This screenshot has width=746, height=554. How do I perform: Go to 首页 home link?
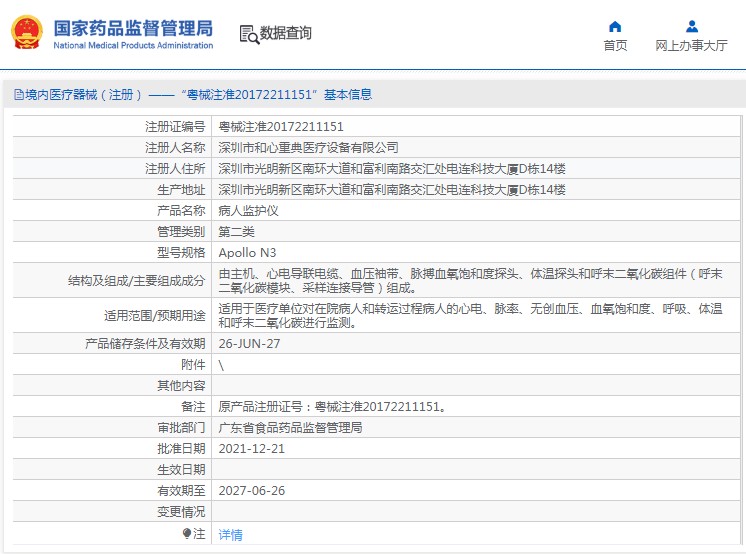click(x=615, y=46)
